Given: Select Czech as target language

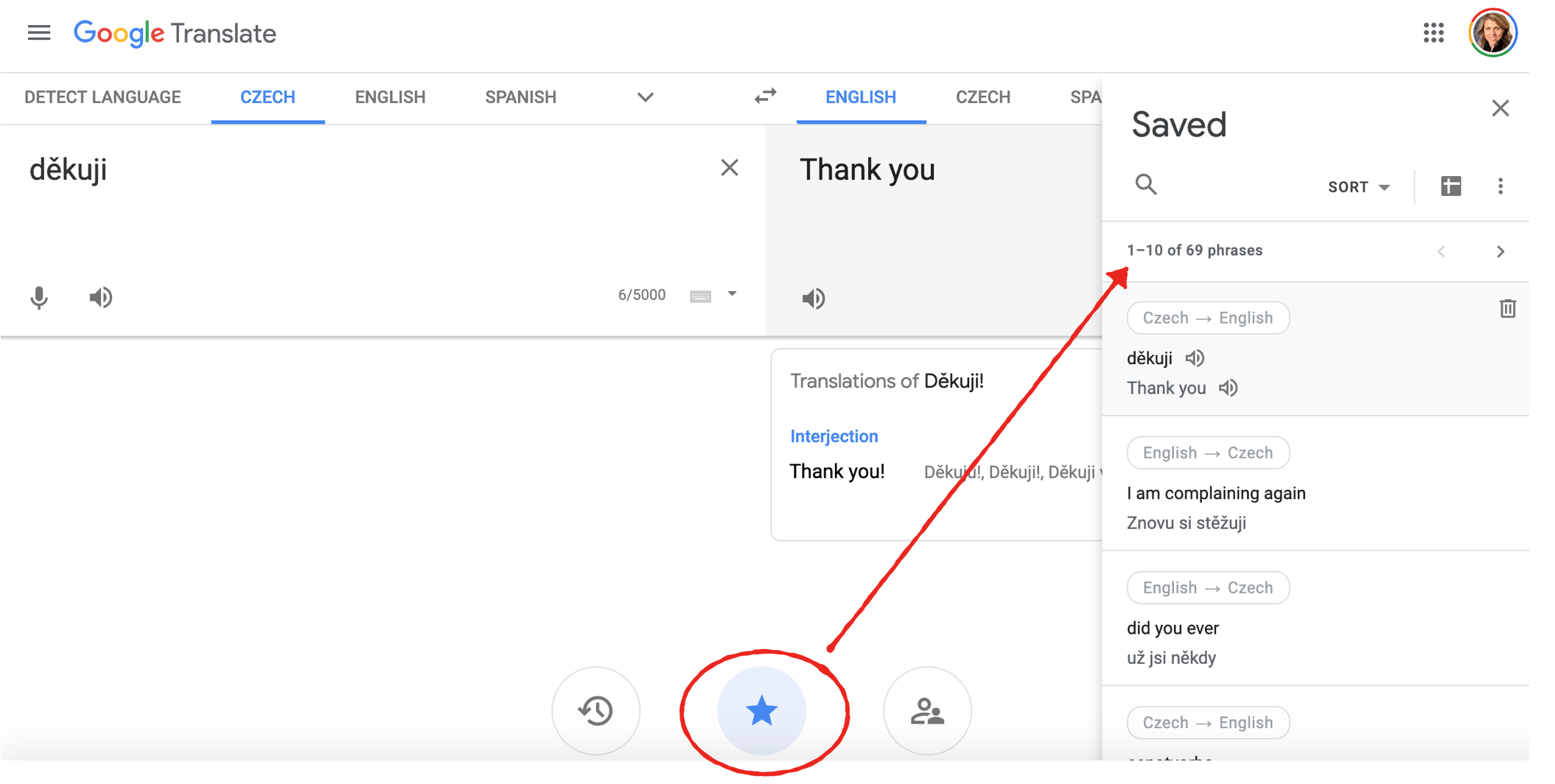Looking at the screenshot, I should 983,97.
